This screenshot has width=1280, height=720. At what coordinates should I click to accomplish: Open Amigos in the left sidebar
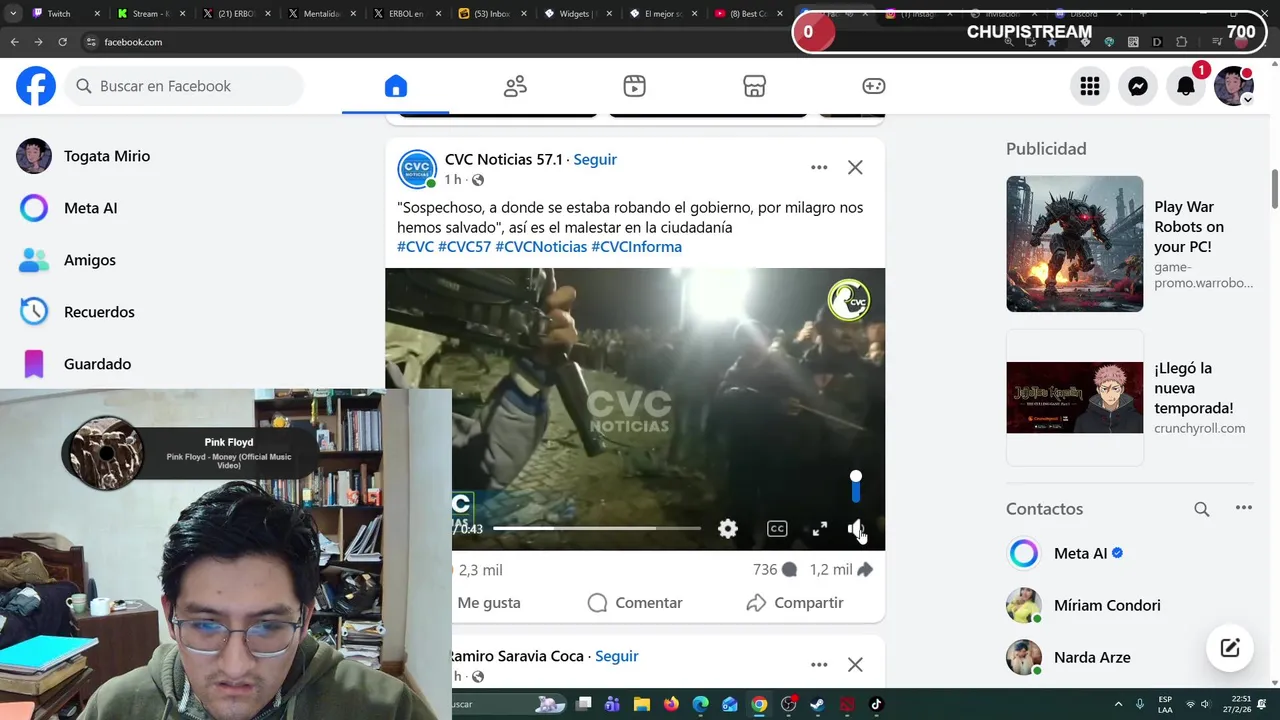point(89,260)
